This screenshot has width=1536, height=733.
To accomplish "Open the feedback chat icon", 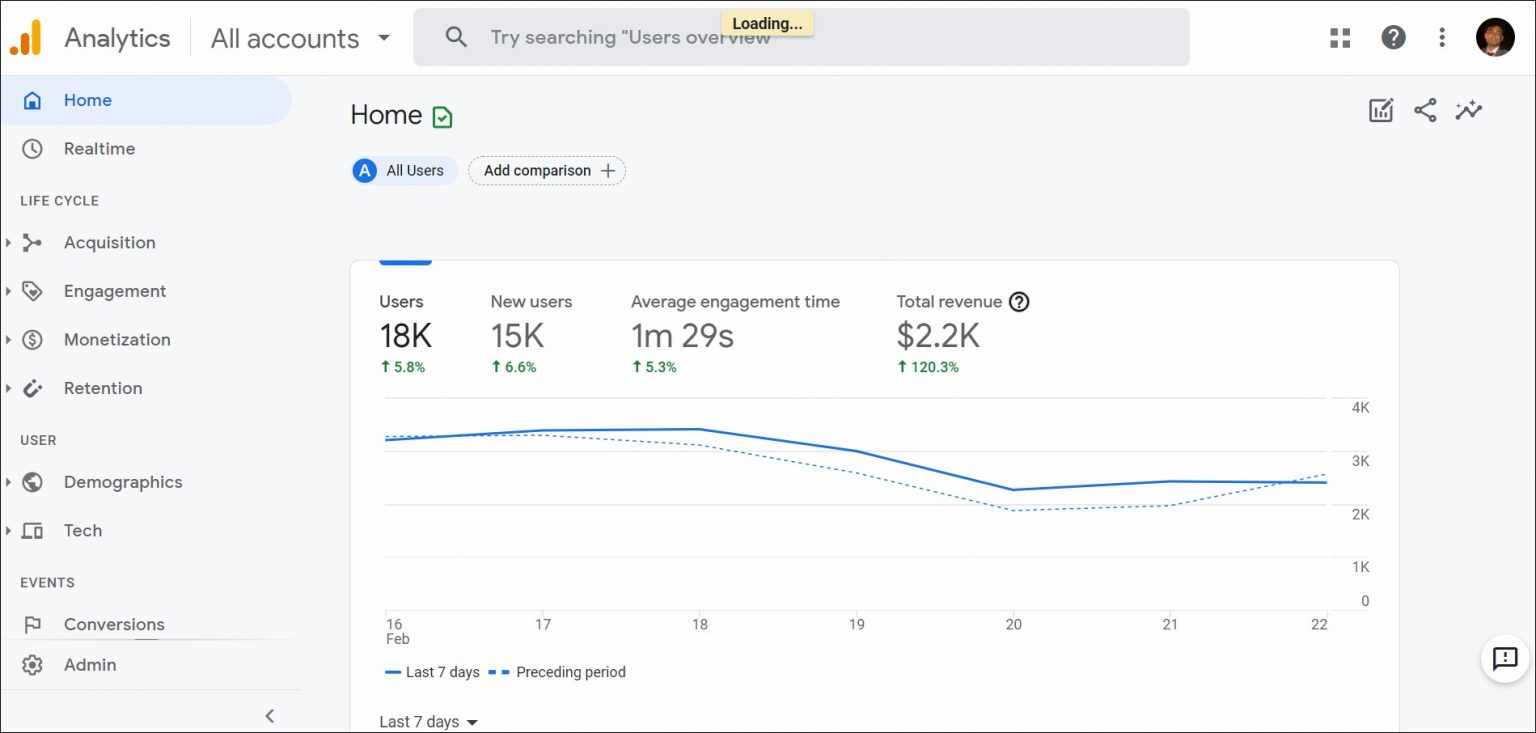I will 1505,659.
